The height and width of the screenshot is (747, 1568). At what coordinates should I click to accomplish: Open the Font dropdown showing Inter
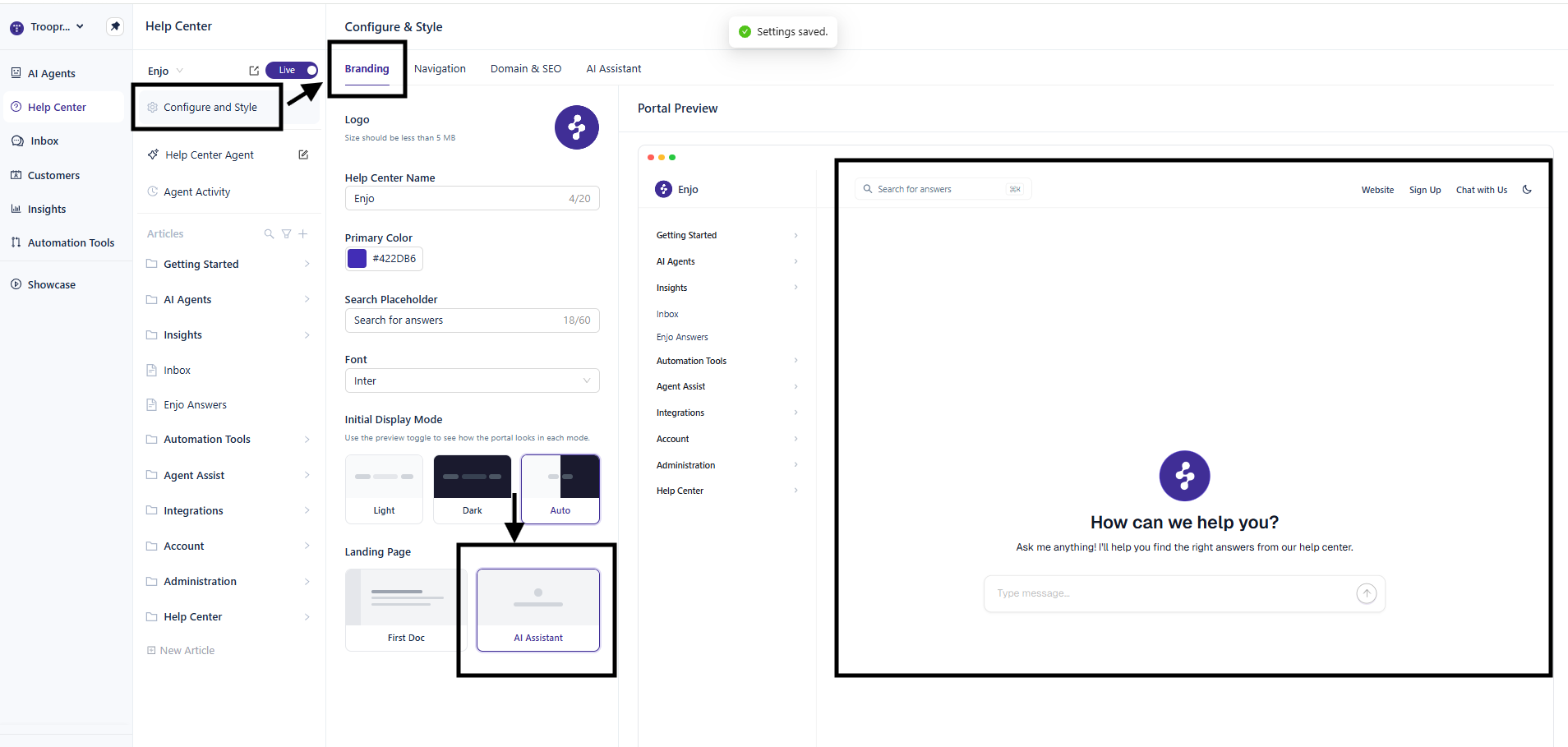pyautogui.click(x=472, y=380)
